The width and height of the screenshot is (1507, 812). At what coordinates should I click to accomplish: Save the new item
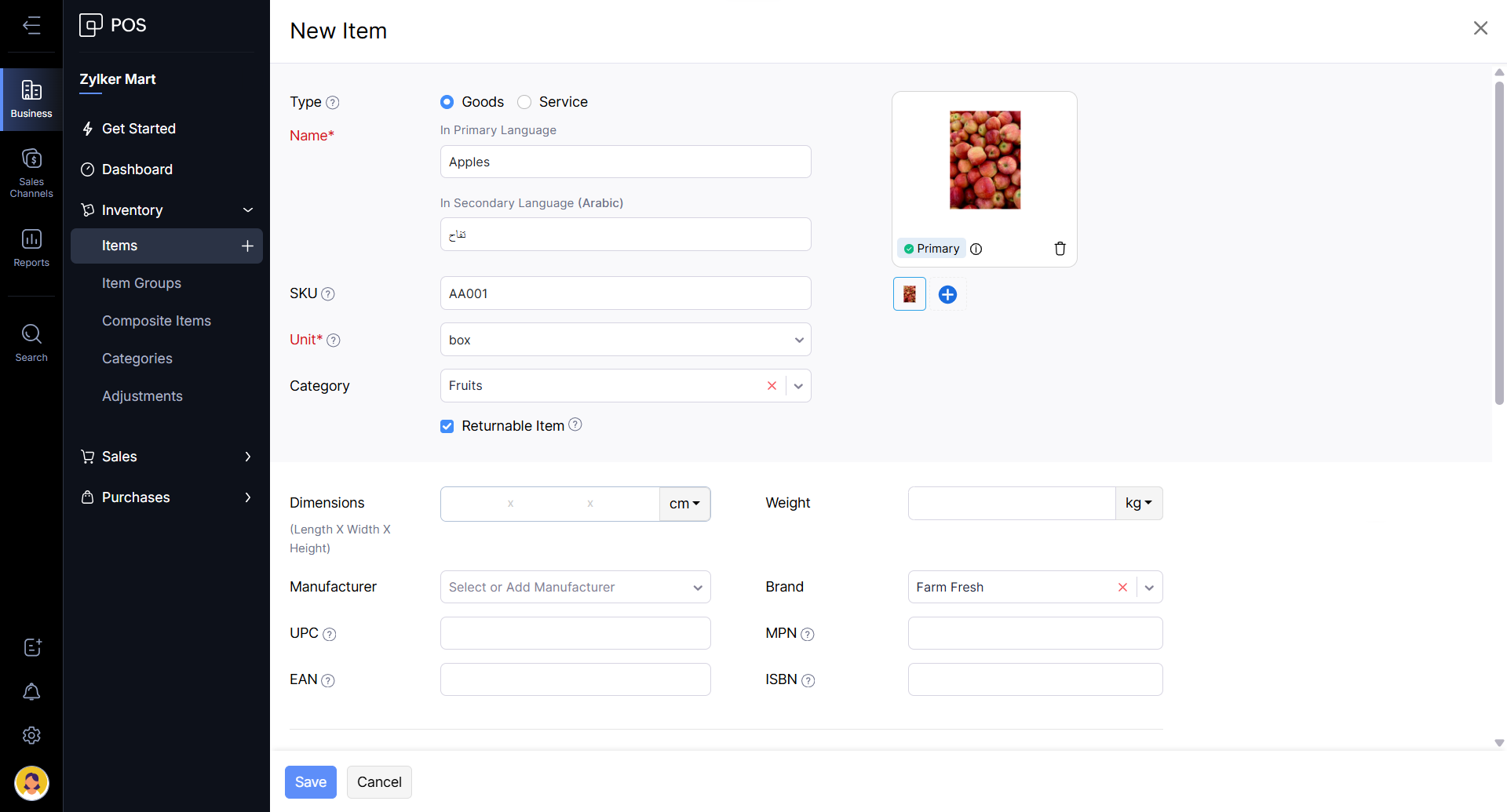point(310,782)
